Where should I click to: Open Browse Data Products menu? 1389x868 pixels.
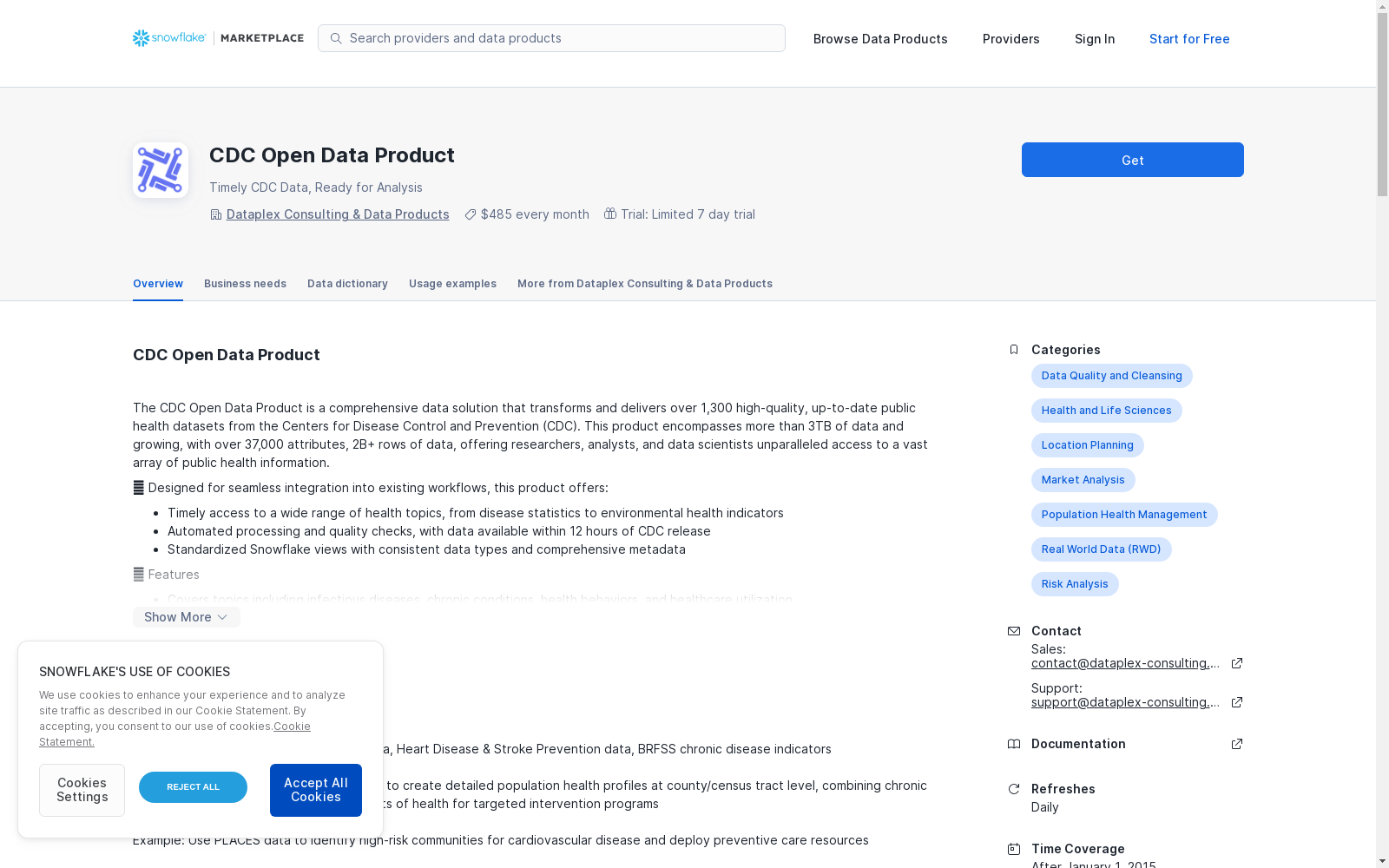coord(880,39)
